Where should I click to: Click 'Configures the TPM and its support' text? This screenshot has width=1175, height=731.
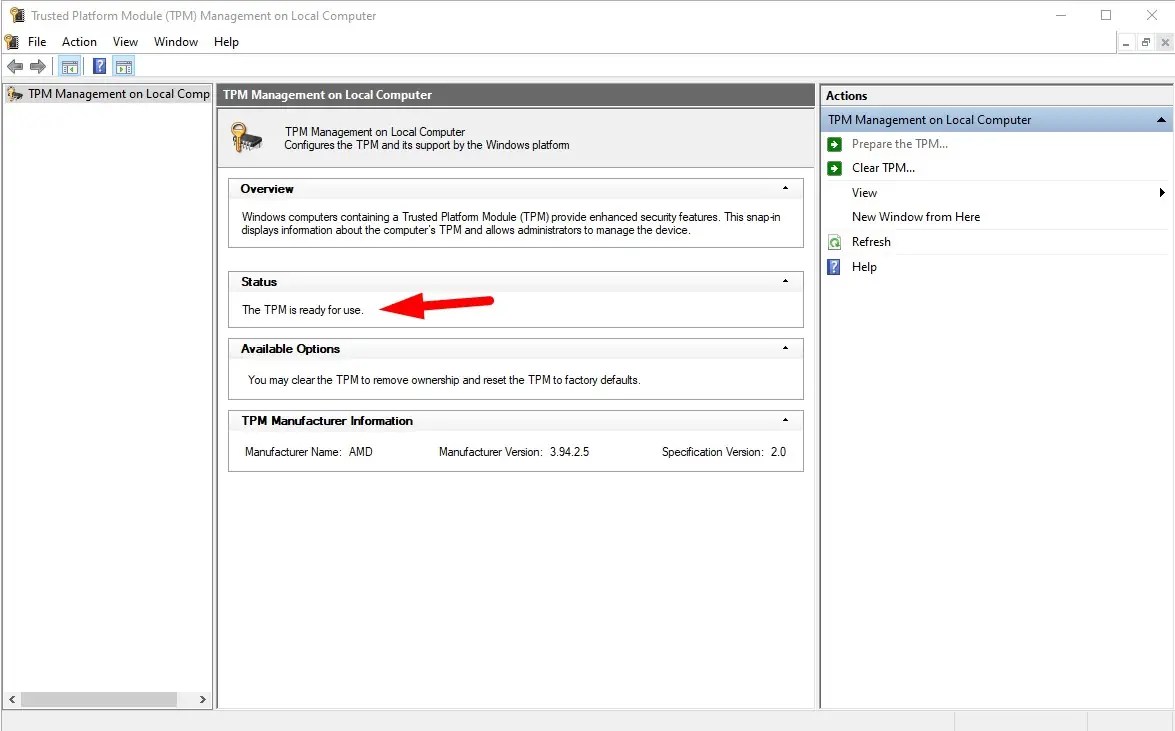click(426, 145)
